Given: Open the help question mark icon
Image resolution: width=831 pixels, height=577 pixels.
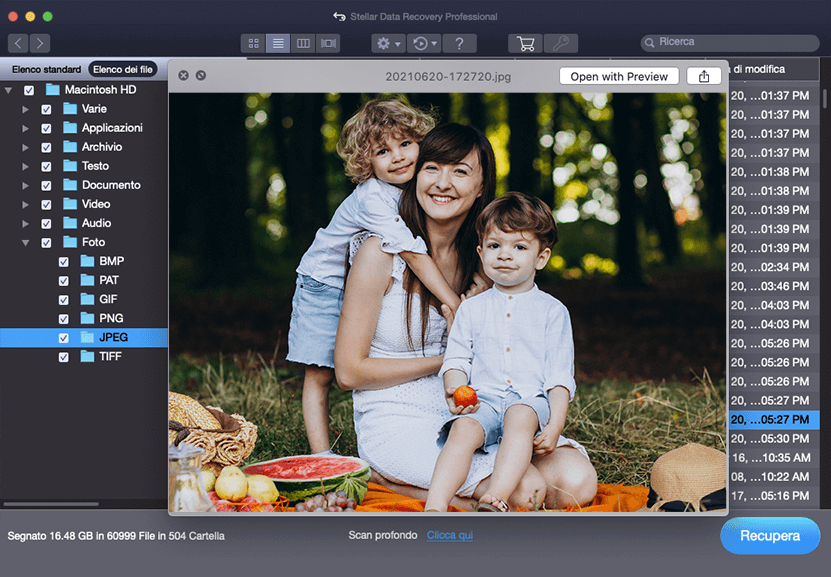Looking at the screenshot, I should [x=459, y=43].
